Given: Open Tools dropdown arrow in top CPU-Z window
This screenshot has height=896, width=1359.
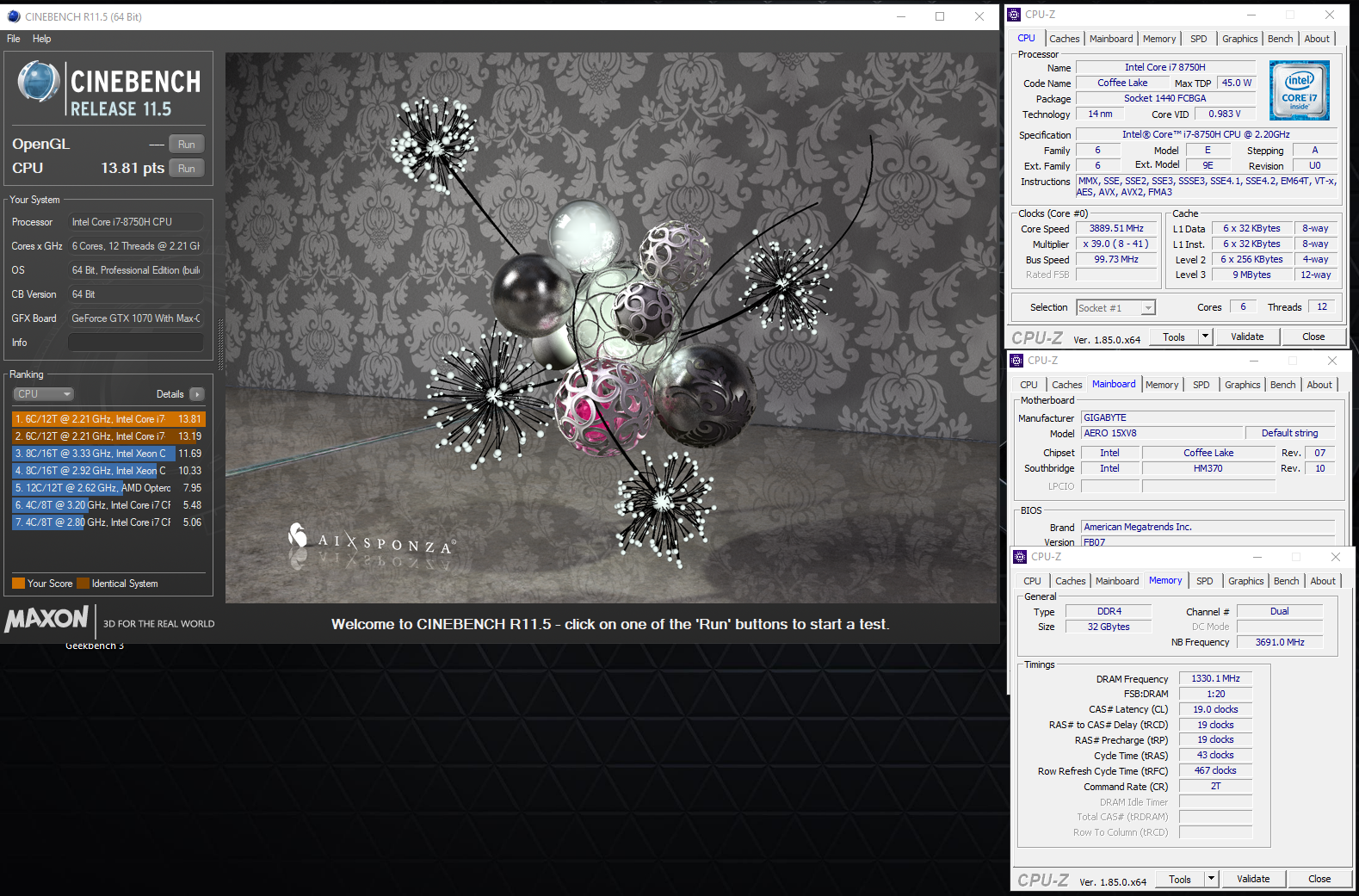Looking at the screenshot, I should (x=1205, y=337).
